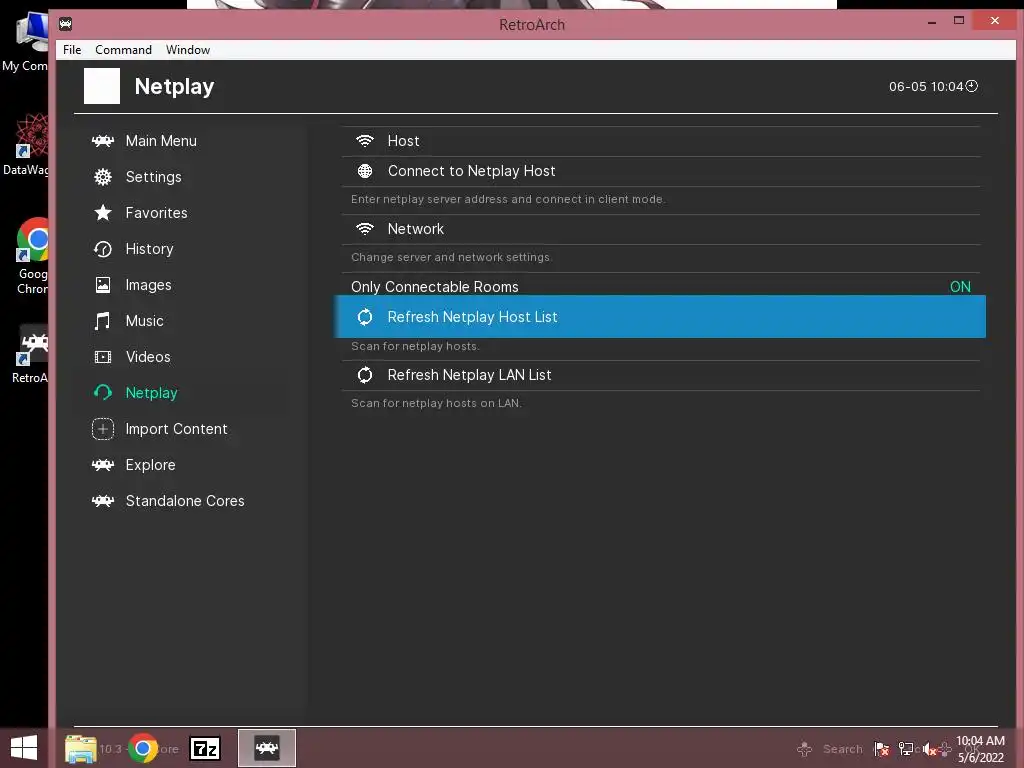Image resolution: width=1024 pixels, height=768 pixels.
Task: Click the Settings gear icon in sidebar
Action: (x=103, y=177)
